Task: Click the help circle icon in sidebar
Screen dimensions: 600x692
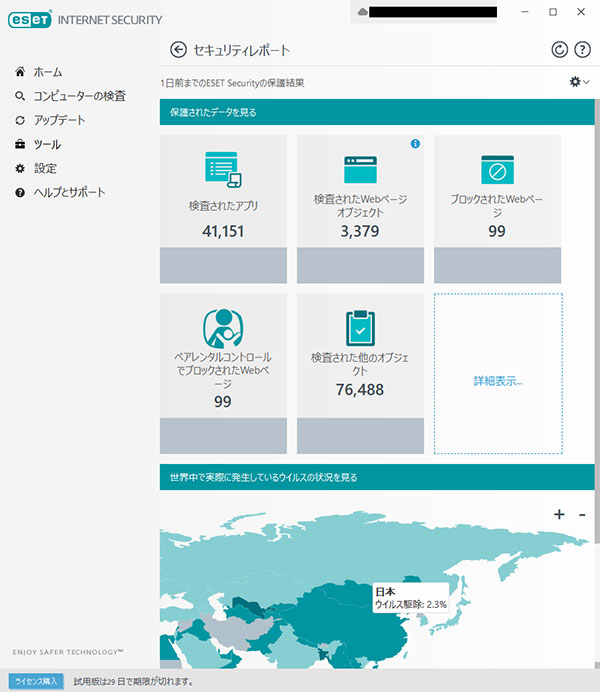Action: tap(20, 192)
